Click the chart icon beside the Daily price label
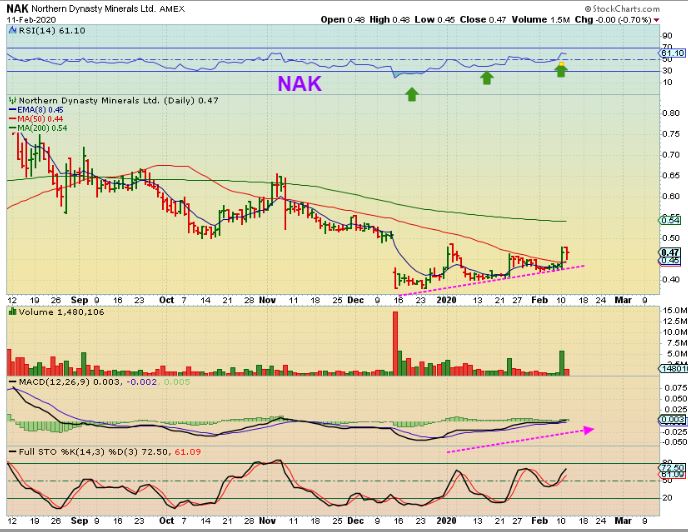 click(13, 101)
